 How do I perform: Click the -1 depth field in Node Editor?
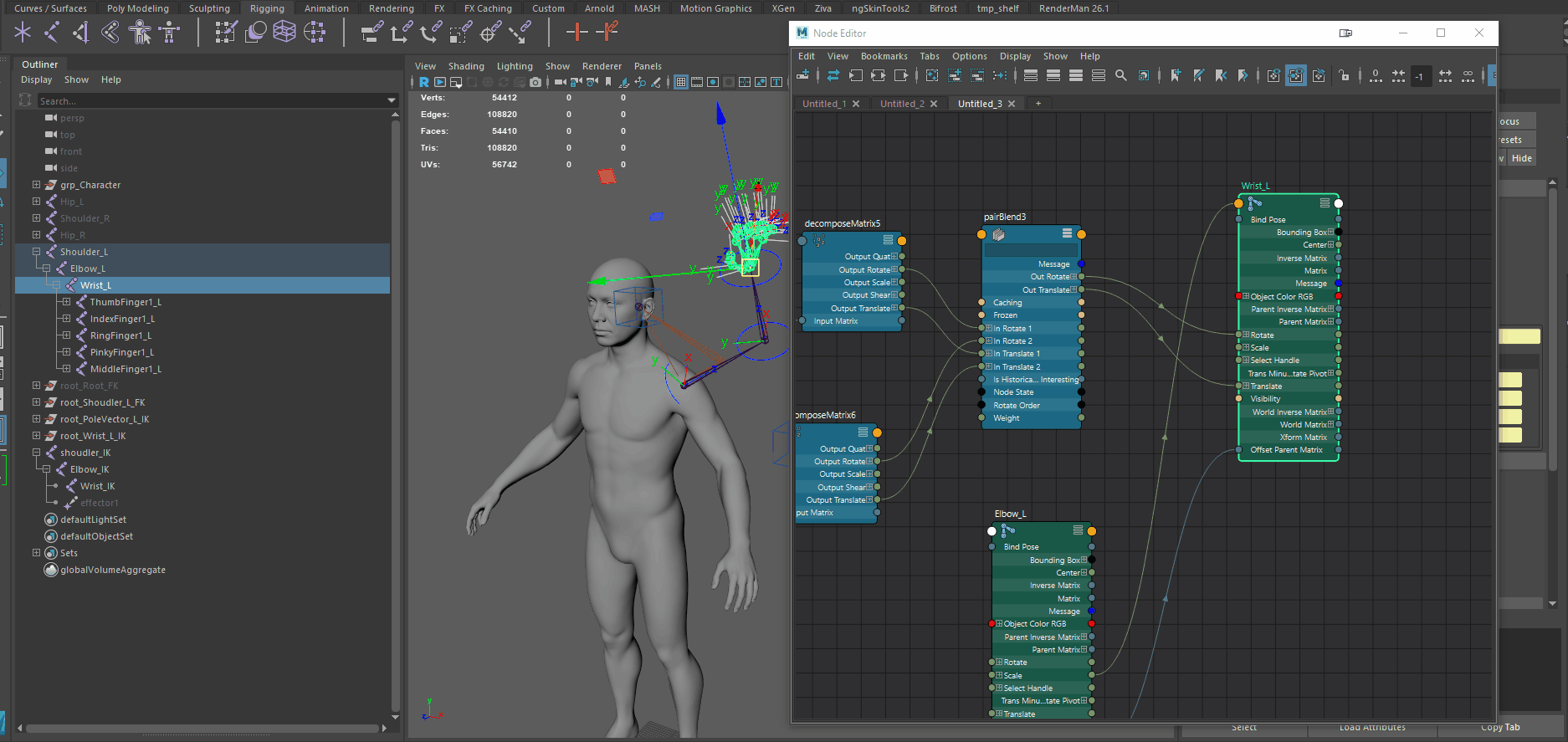(x=1421, y=75)
